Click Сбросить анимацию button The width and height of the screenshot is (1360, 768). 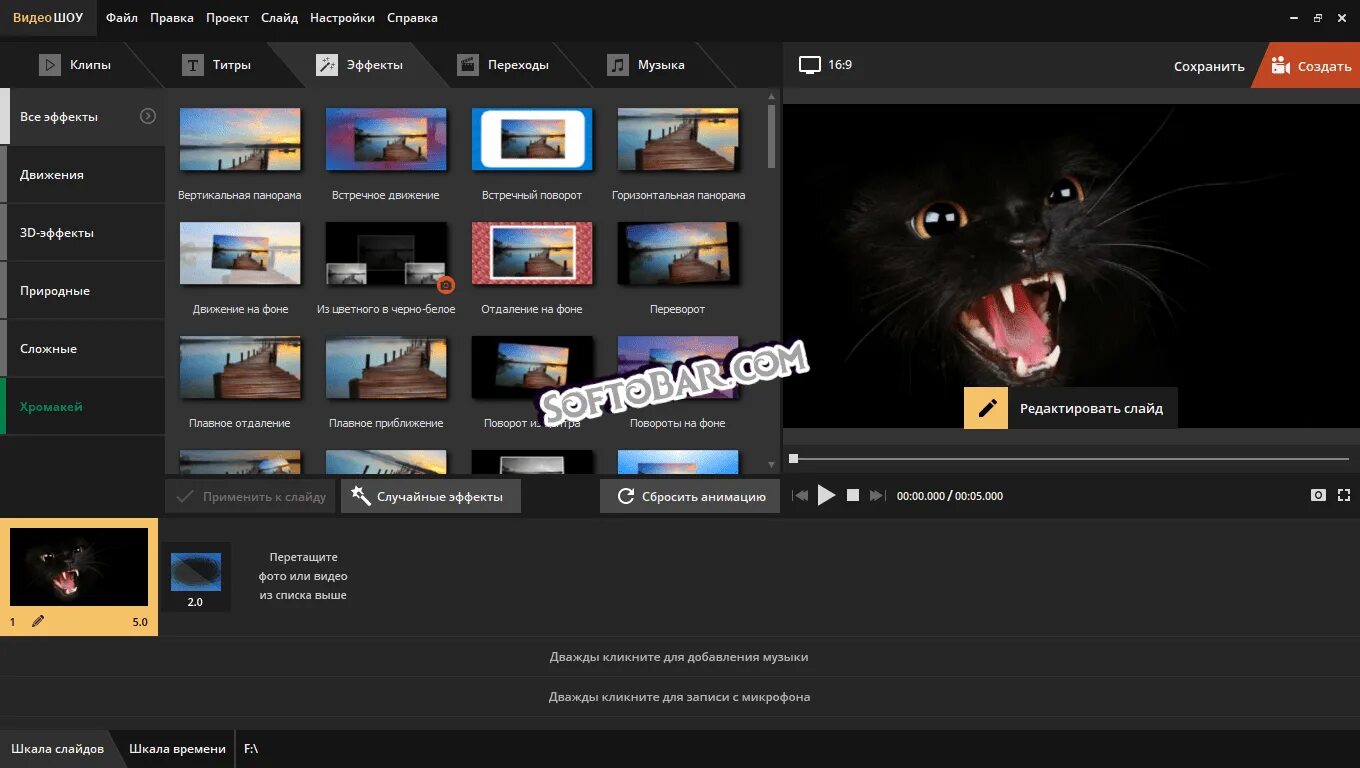690,496
